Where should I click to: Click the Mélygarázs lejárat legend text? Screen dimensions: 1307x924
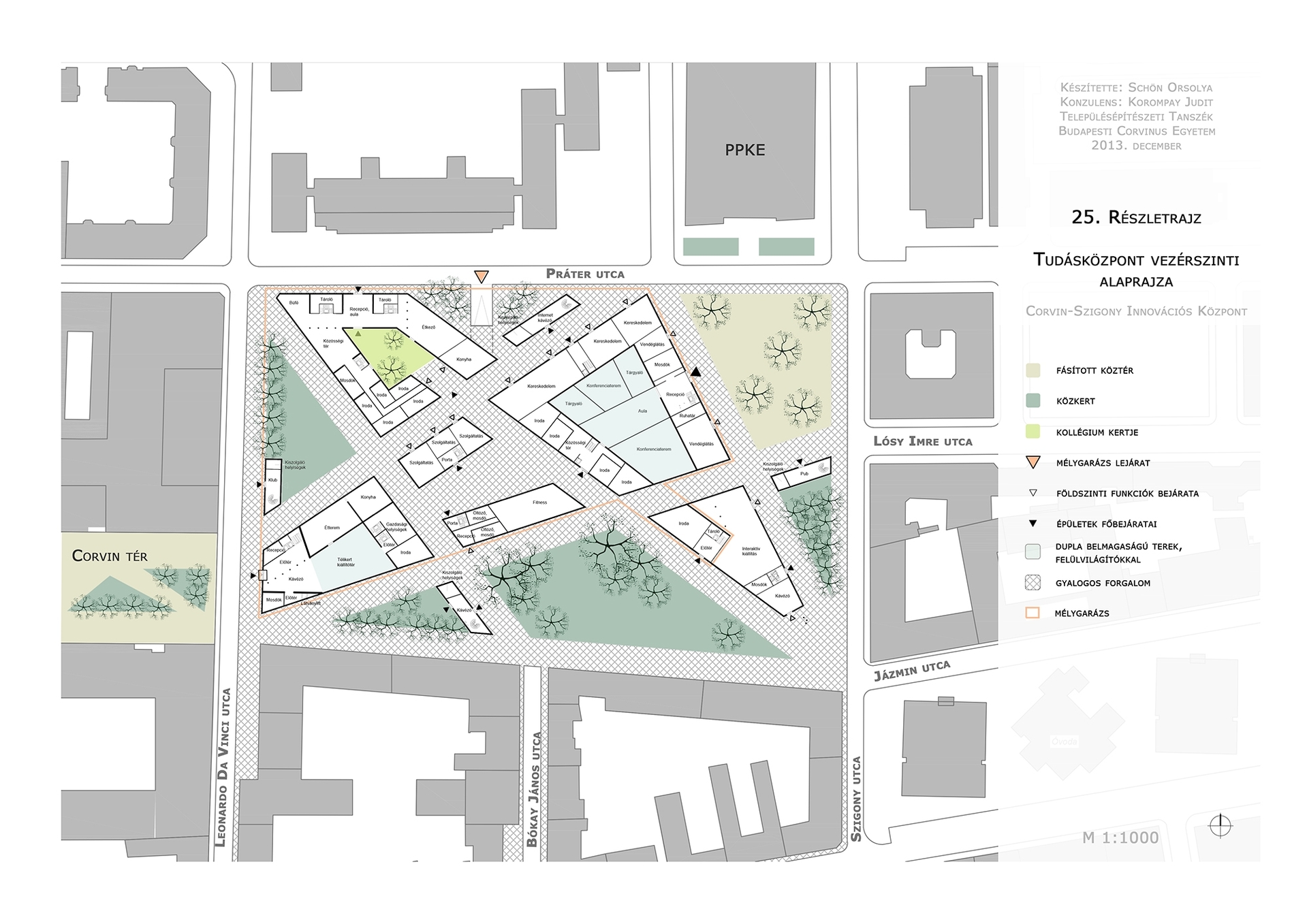click(1103, 463)
